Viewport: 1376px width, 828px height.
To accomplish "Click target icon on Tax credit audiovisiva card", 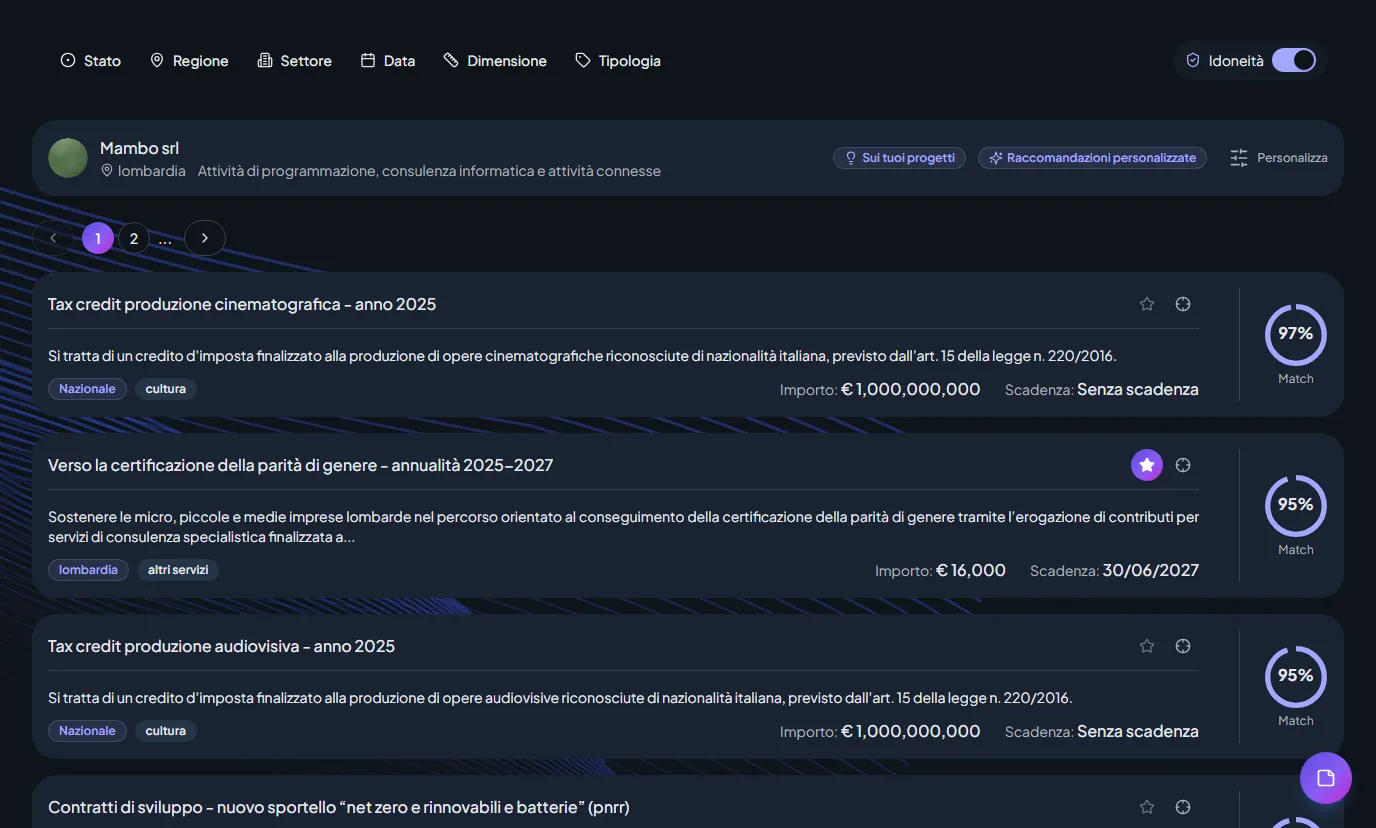I will point(1183,646).
